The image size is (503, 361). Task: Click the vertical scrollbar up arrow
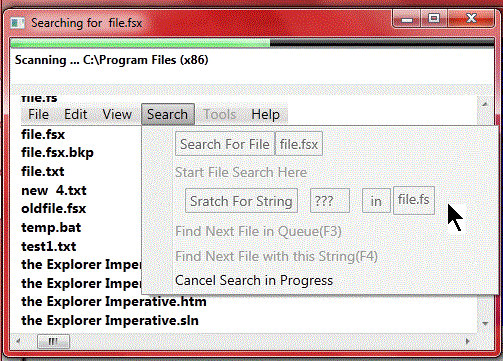pos(485,104)
